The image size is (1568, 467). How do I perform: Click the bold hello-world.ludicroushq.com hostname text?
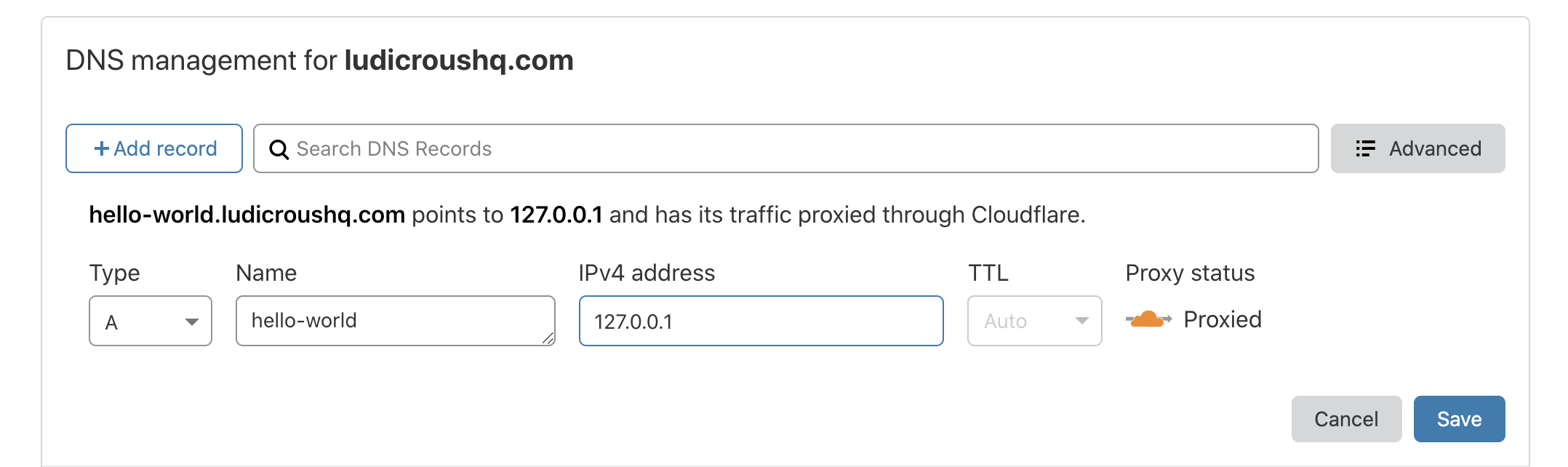point(247,215)
